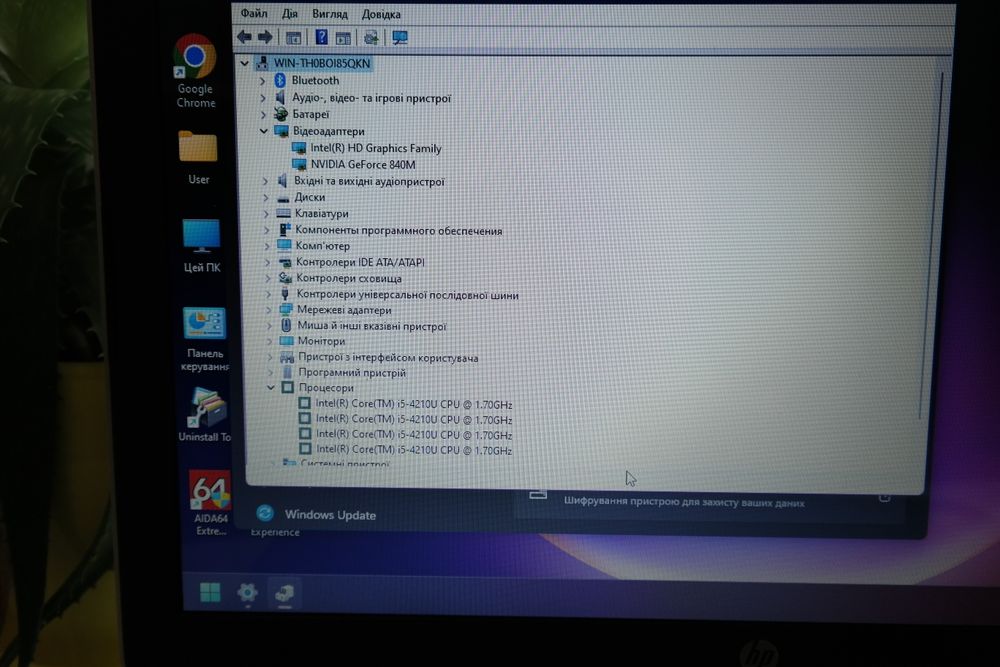The image size is (1000, 667).
Task: Expand the Bluetooth category
Action: point(262,81)
